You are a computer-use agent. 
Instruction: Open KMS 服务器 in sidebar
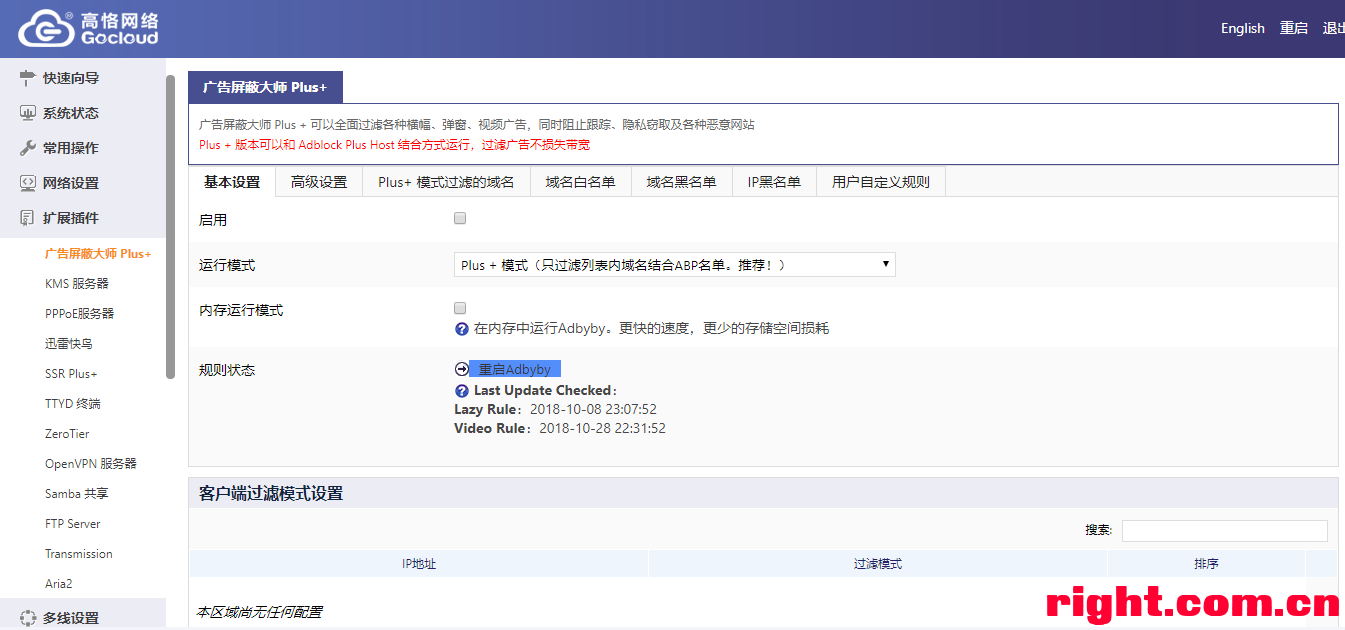coord(76,284)
